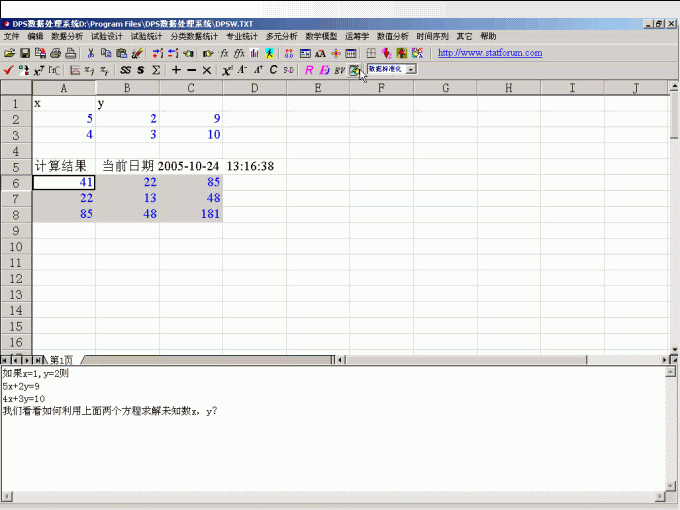Click the multiplication X operator icon
The image size is (680, 510).
click(x=207, y=70)
